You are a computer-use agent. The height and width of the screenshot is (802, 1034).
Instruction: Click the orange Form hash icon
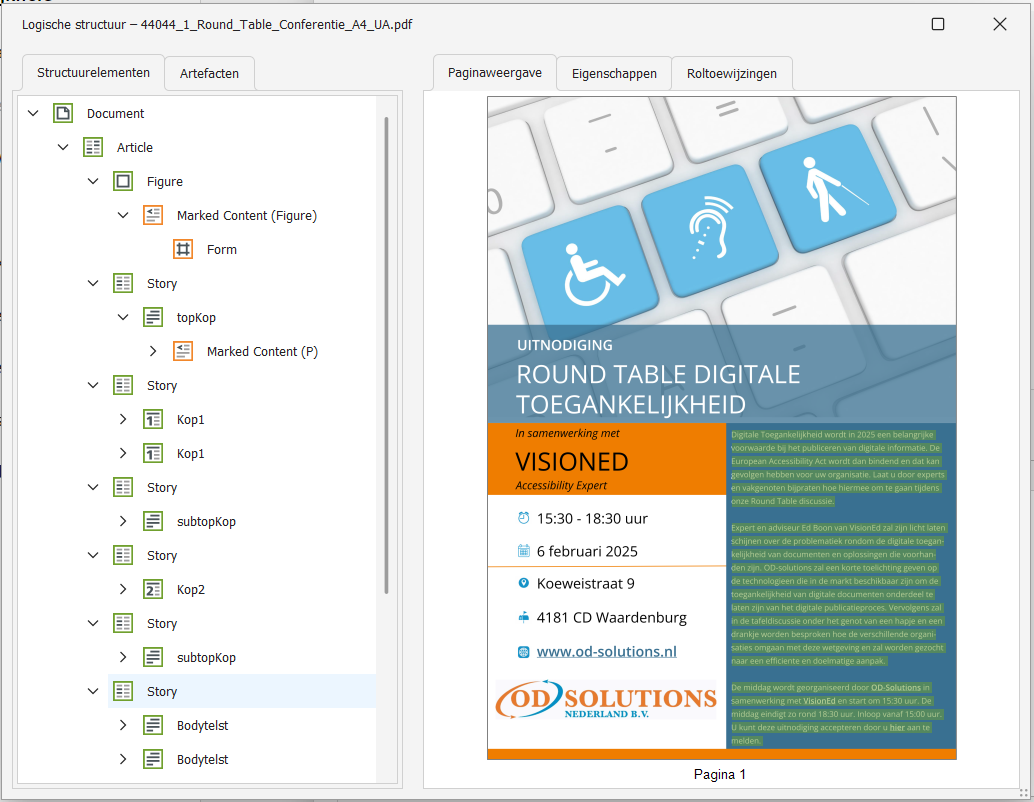(183, 249)
